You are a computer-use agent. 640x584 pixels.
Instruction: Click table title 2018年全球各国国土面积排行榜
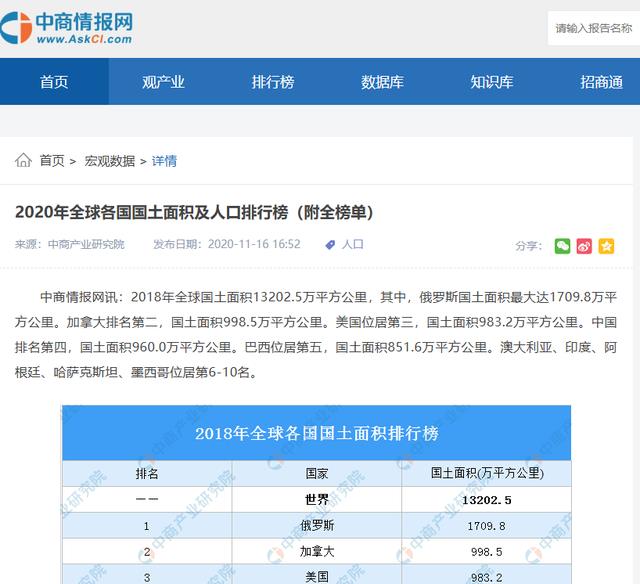[x=317, y=433]
